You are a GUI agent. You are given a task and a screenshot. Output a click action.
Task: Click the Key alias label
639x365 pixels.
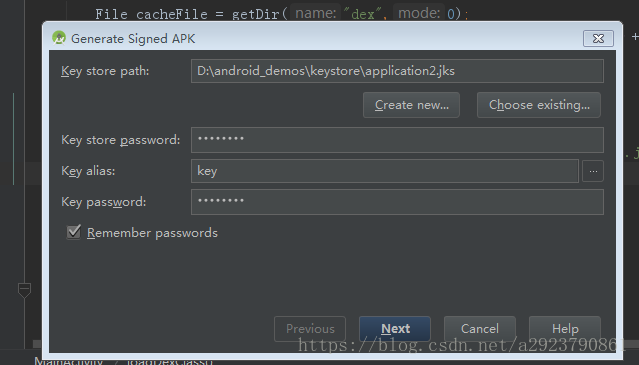[88, 171]
